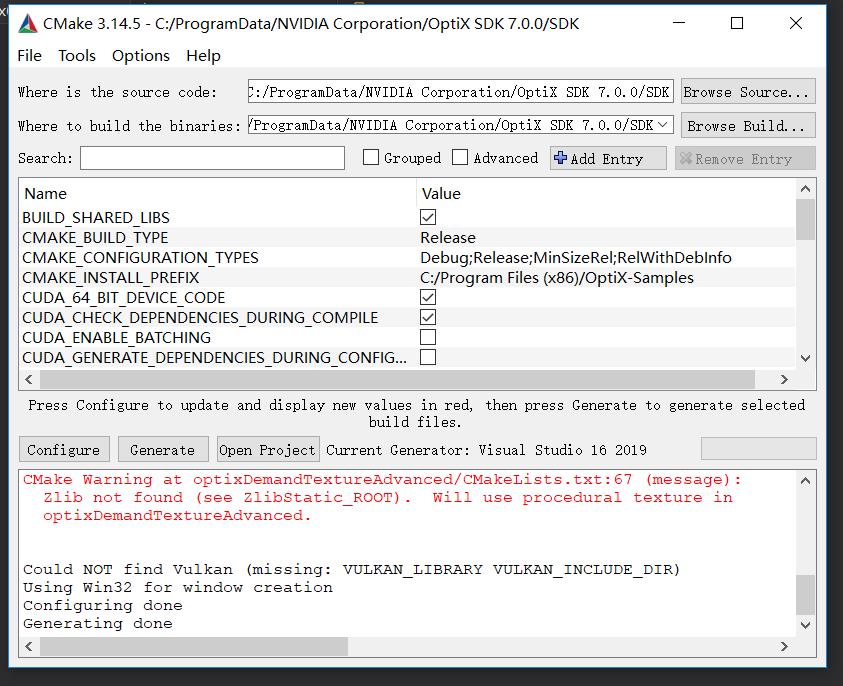Viewport: 843px width, 686px height.
Task: Open the File menu
Action: click(x=30, y=56)
